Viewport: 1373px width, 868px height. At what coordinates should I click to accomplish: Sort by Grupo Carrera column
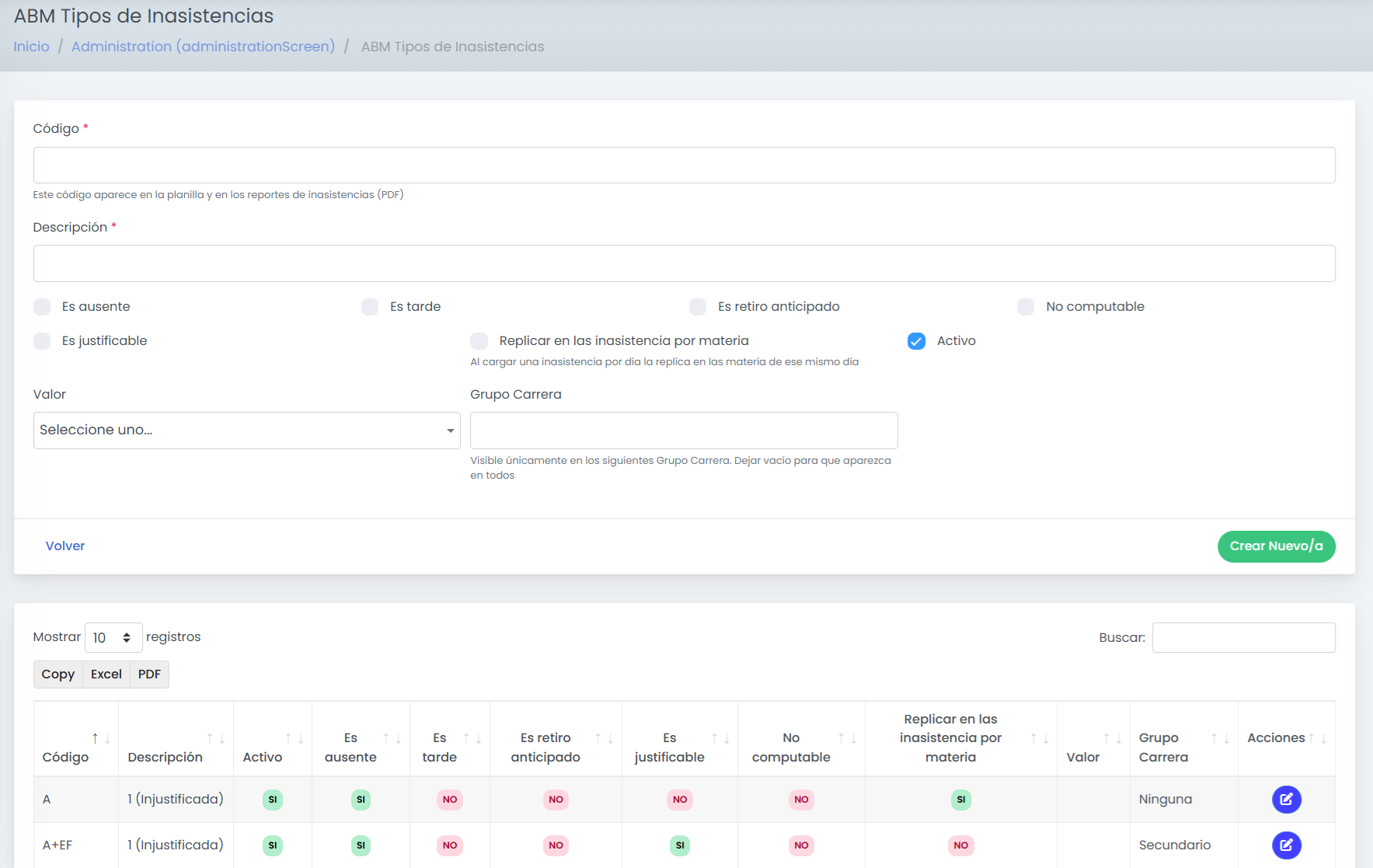tap(1184, 738)
